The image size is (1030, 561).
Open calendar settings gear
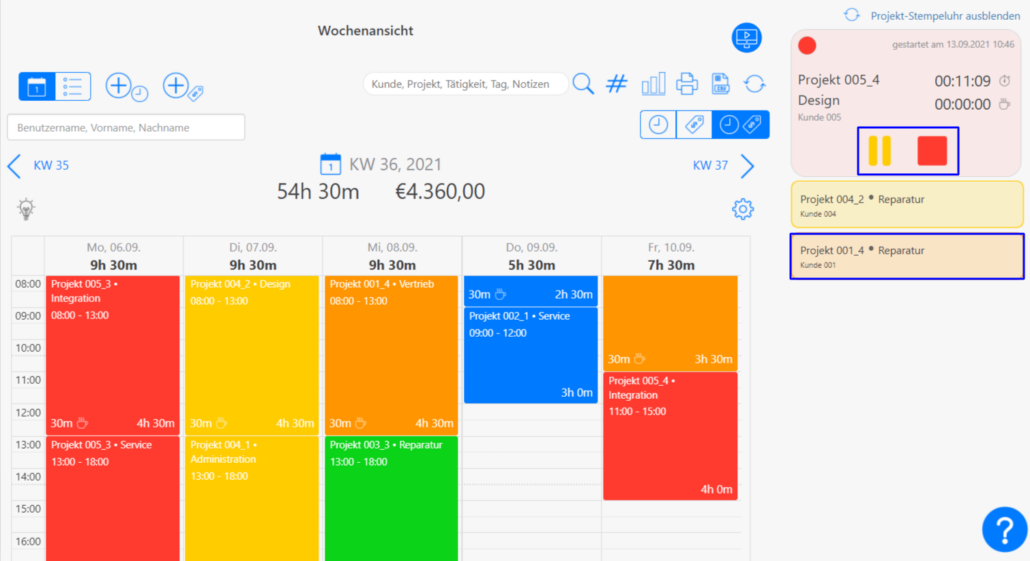point(742,208)
